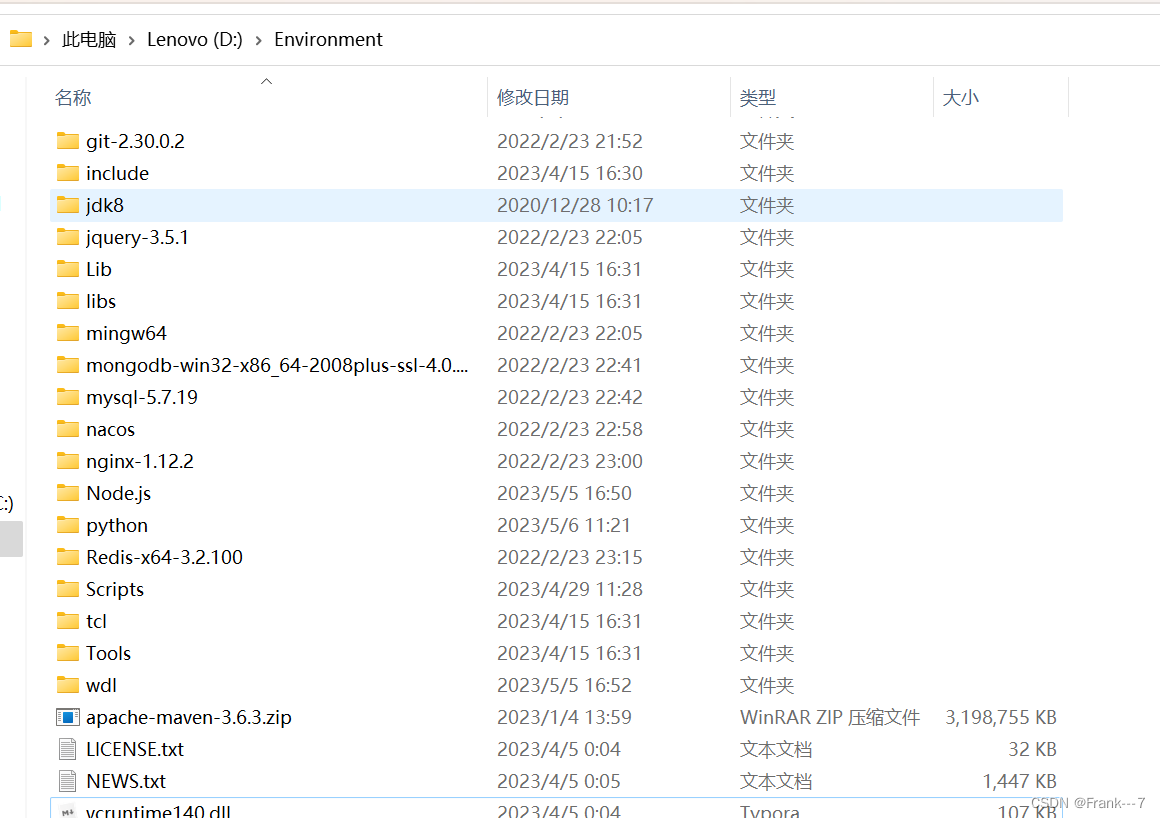Click the NEWS.txt document icon
Screen dimensions: 1160x818
67,781
